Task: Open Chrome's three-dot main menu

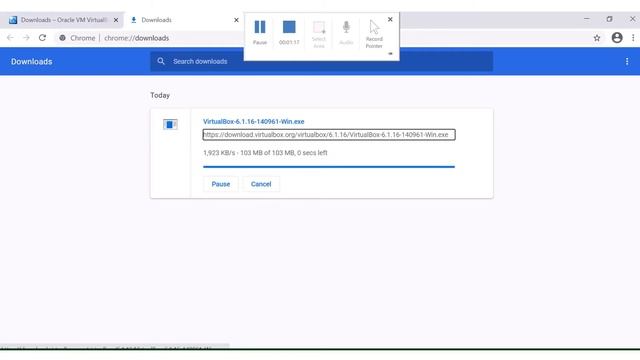Action: point(633,38)
